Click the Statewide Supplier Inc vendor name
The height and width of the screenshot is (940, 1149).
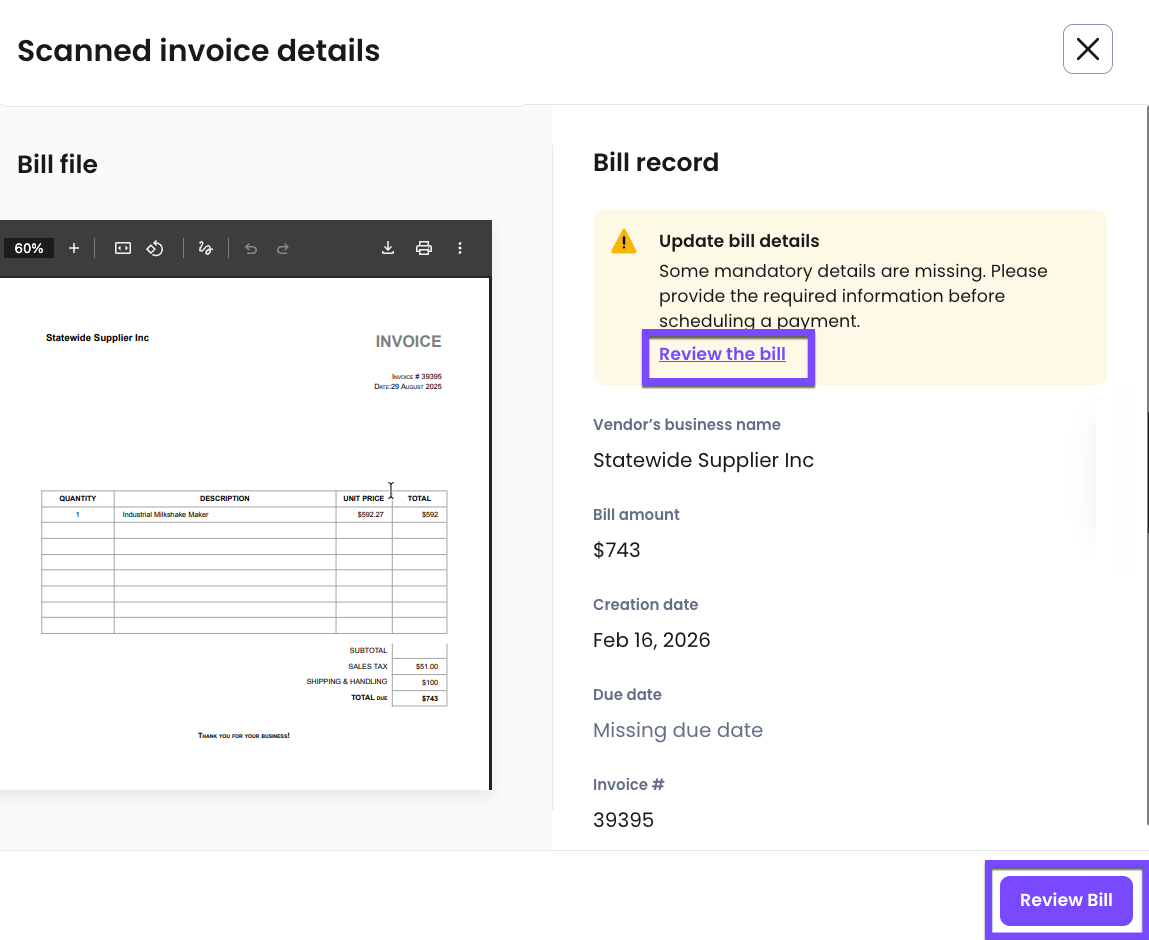pos(703,460)
